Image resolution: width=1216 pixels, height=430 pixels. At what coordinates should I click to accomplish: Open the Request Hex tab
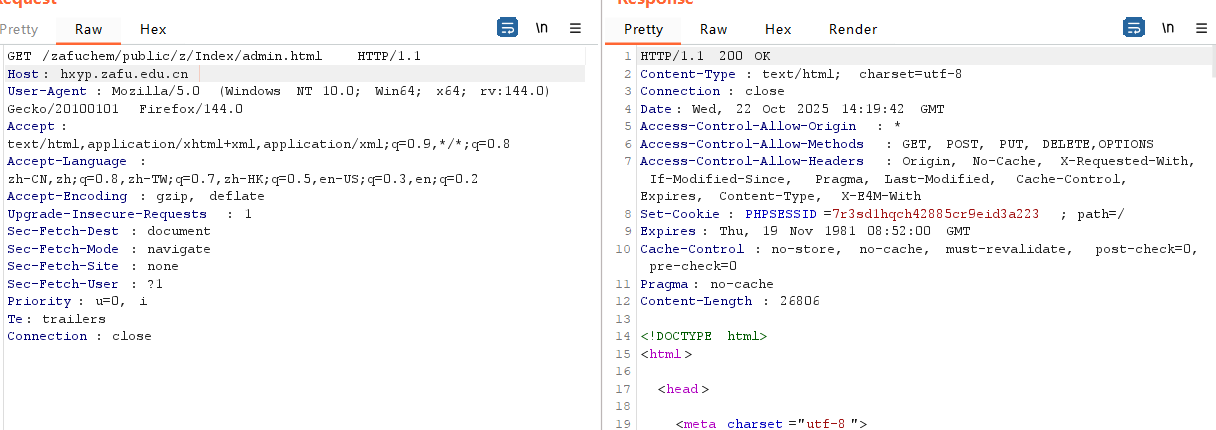coord(153,29)
